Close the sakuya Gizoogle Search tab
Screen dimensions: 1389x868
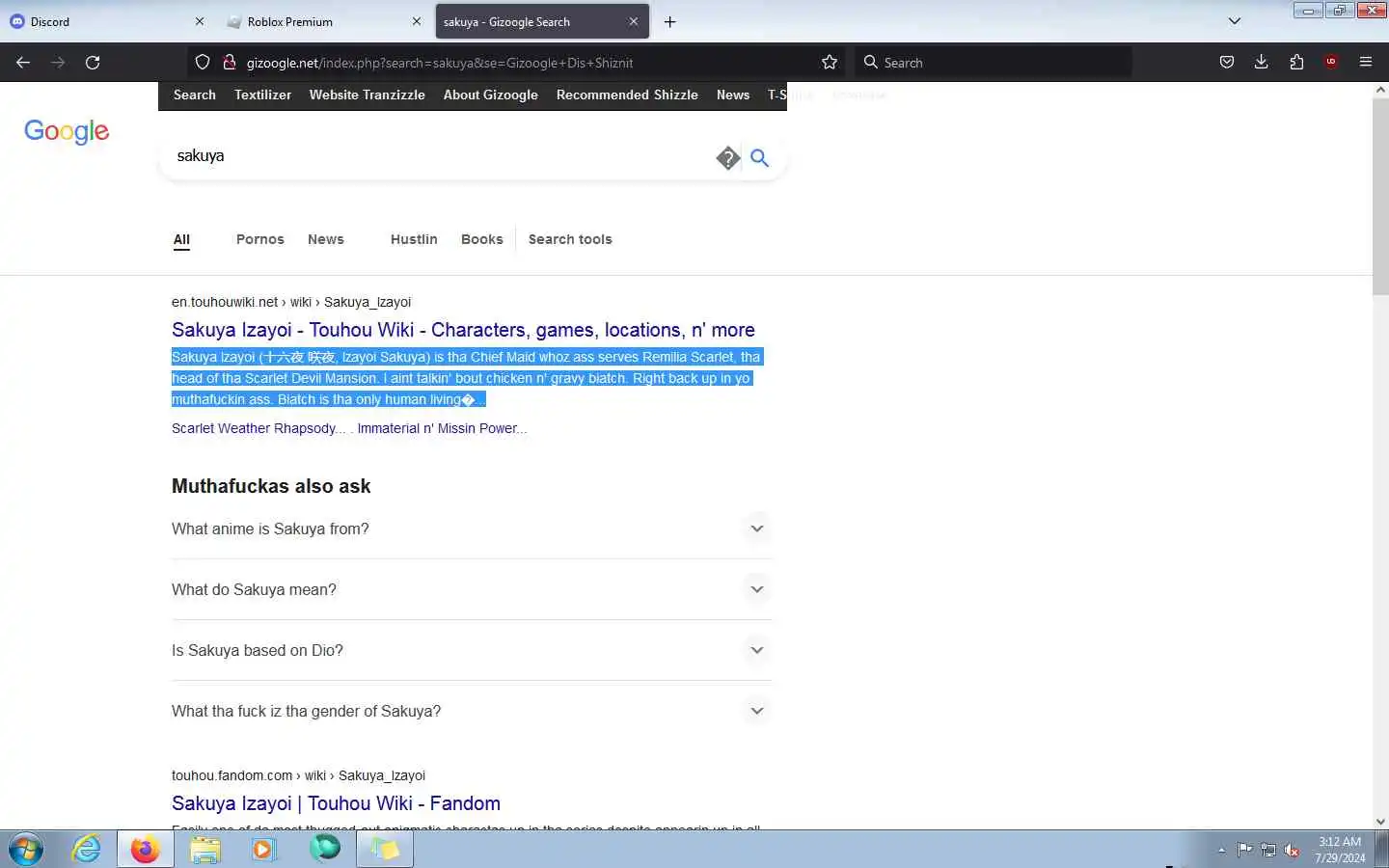click(634, 21)
